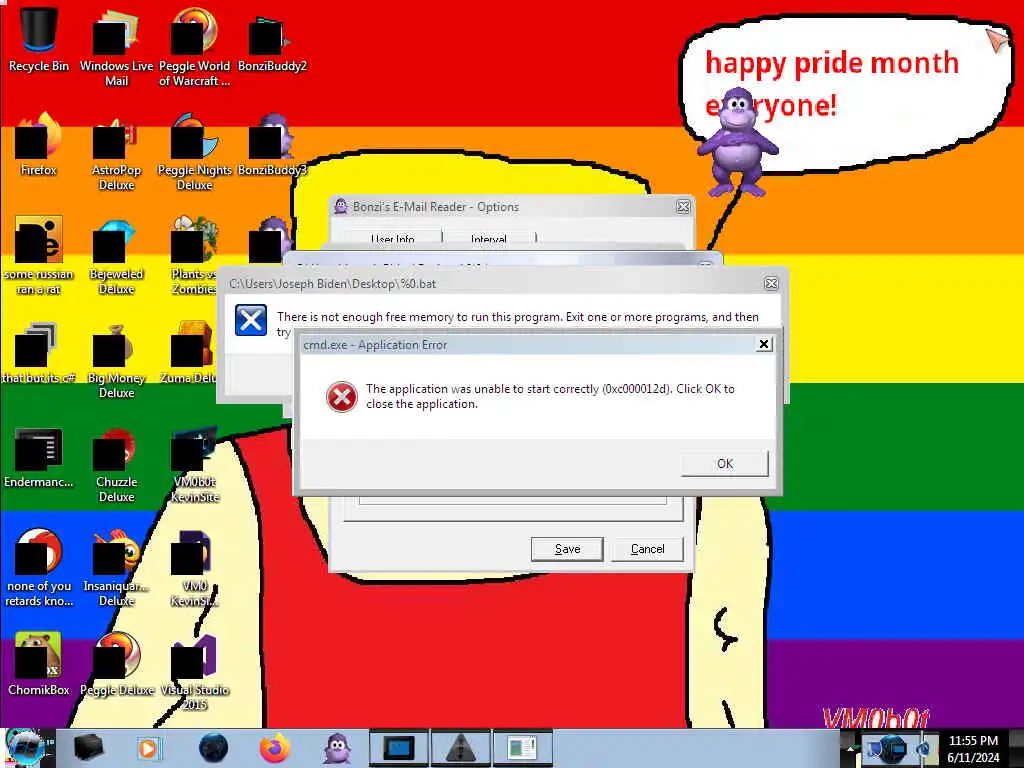Click "Bonzi's E-Mail Reader - Options" title
This screenshot has width=1024, height=768.
[436, 207]
